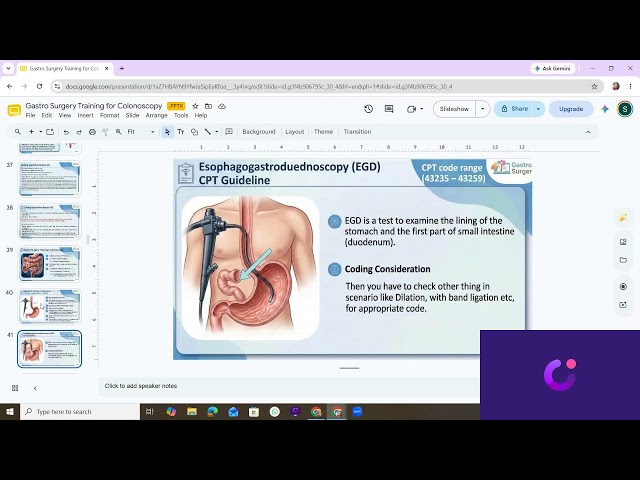The width and height of the screenshot is (640, 480).
Task: Click the Slideshow button
Action: tap(454, 109)
